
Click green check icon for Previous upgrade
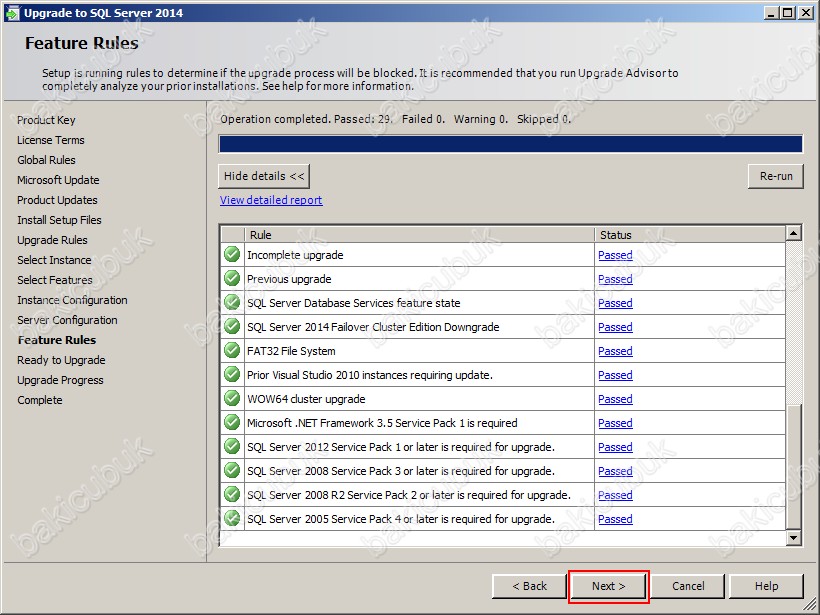click(x=232, y=279)
